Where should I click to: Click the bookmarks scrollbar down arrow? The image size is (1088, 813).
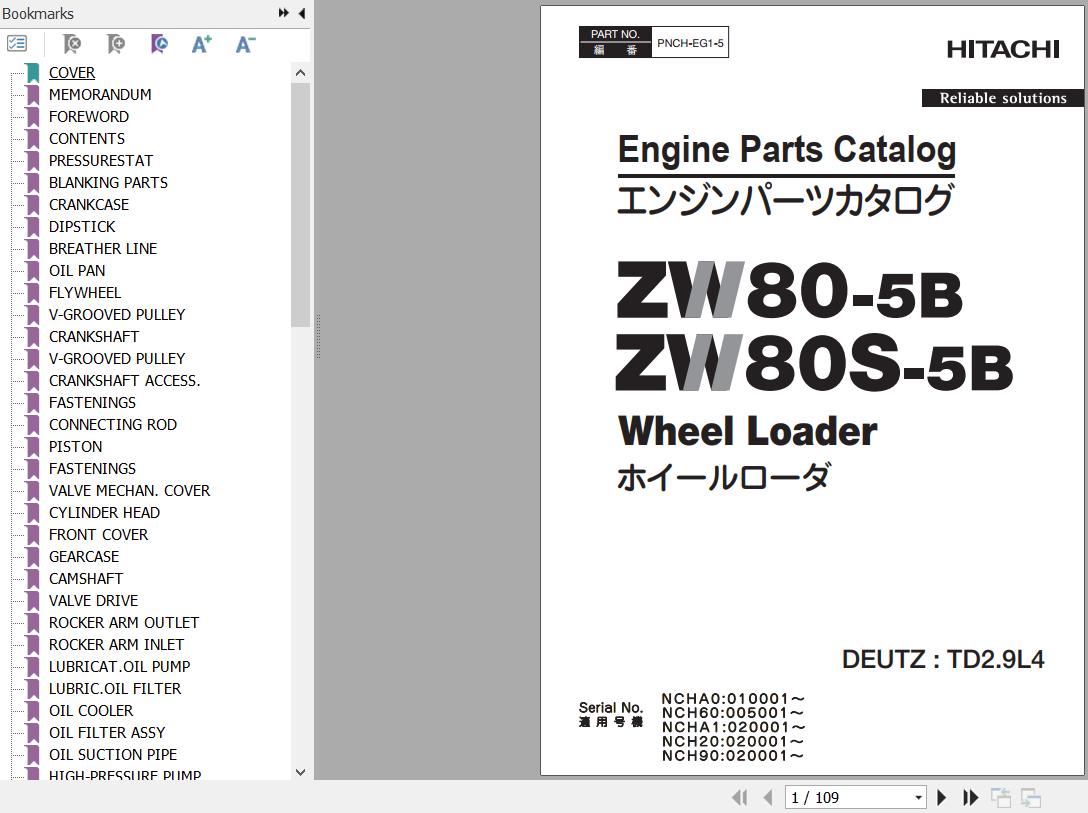pos(300,772)
